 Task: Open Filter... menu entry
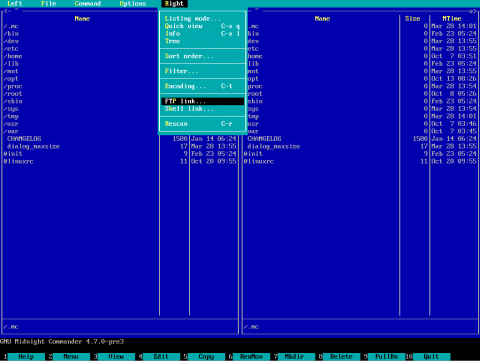click(x=203, y=71)
